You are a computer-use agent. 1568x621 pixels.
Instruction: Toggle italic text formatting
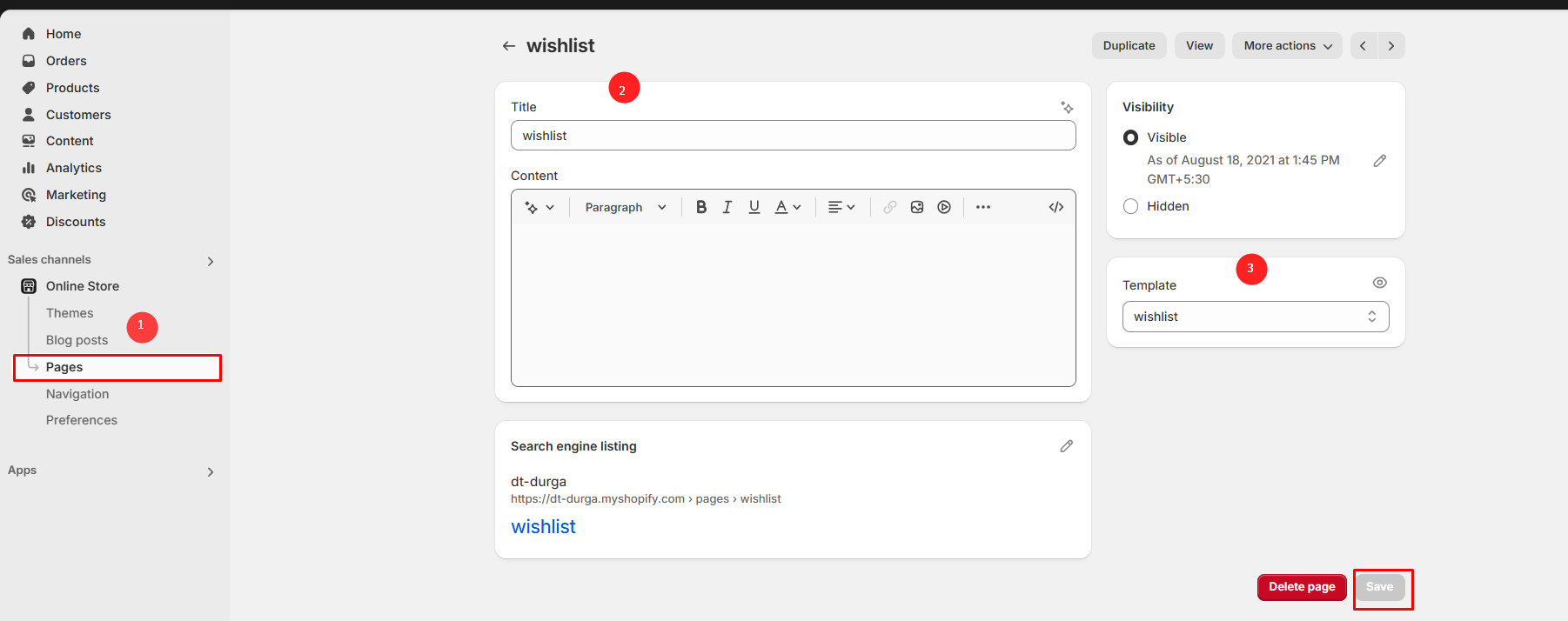pos(727,207)
